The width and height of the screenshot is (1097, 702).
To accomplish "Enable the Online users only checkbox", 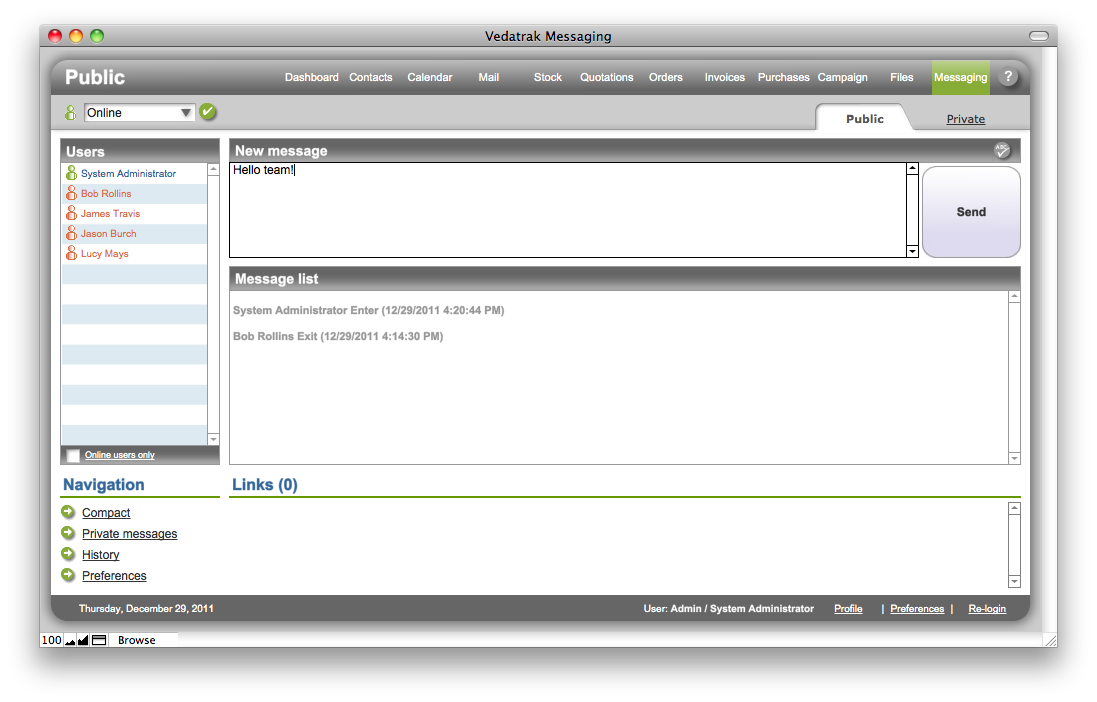I will coord(73,456).
